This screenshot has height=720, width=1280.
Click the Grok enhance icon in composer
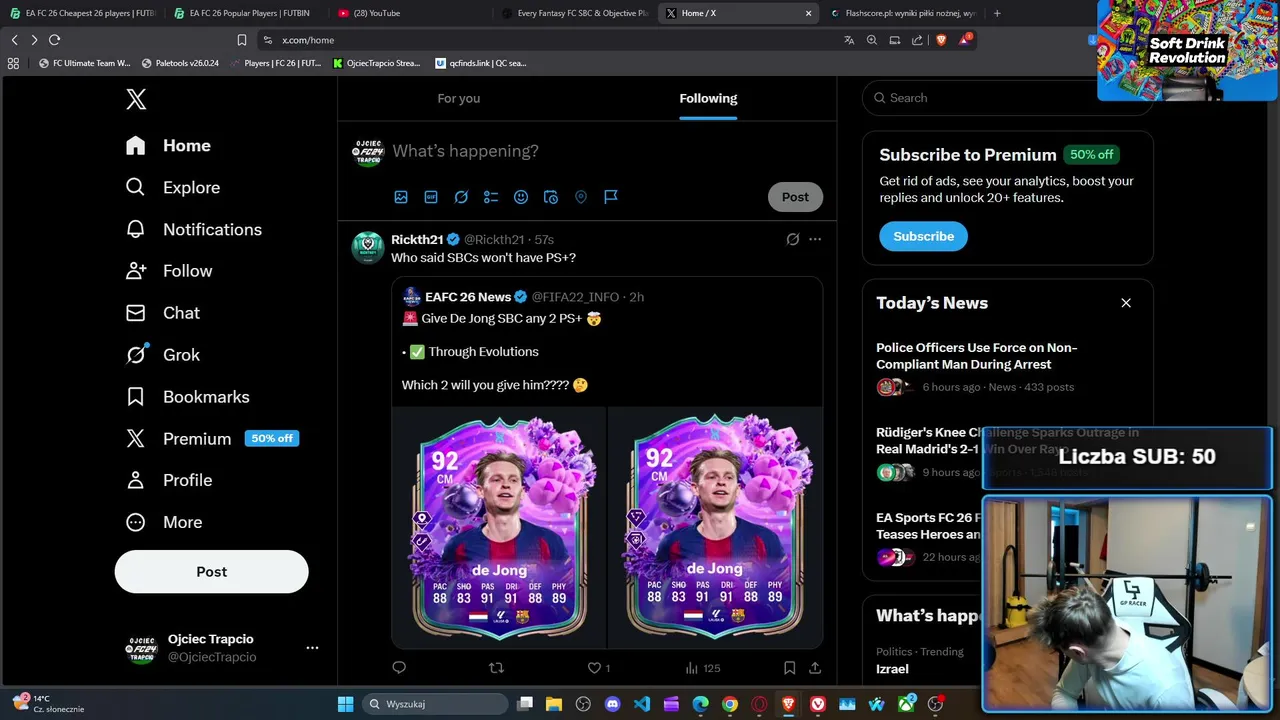click(x=461, y=197)
